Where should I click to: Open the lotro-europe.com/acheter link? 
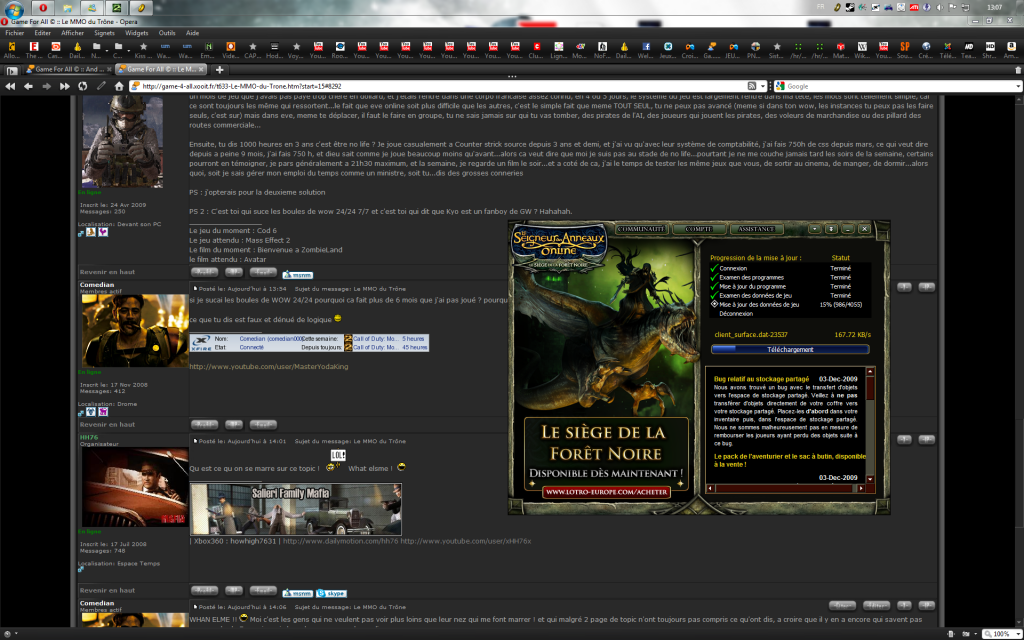(x=606, y=492)
